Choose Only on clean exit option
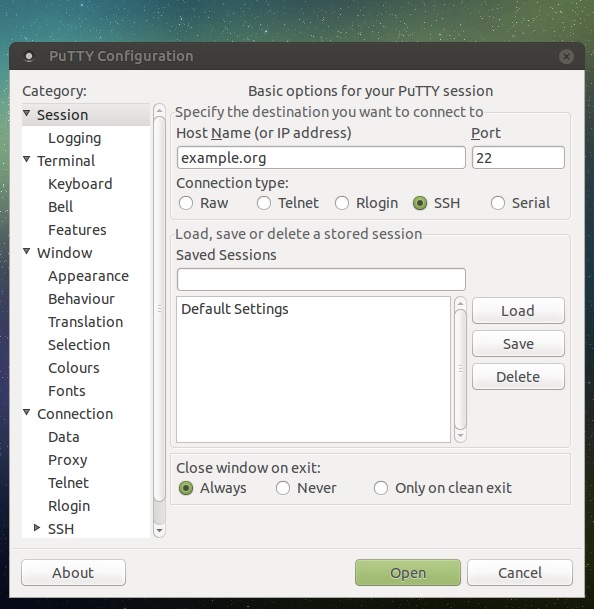 click(x=381, y=488)
